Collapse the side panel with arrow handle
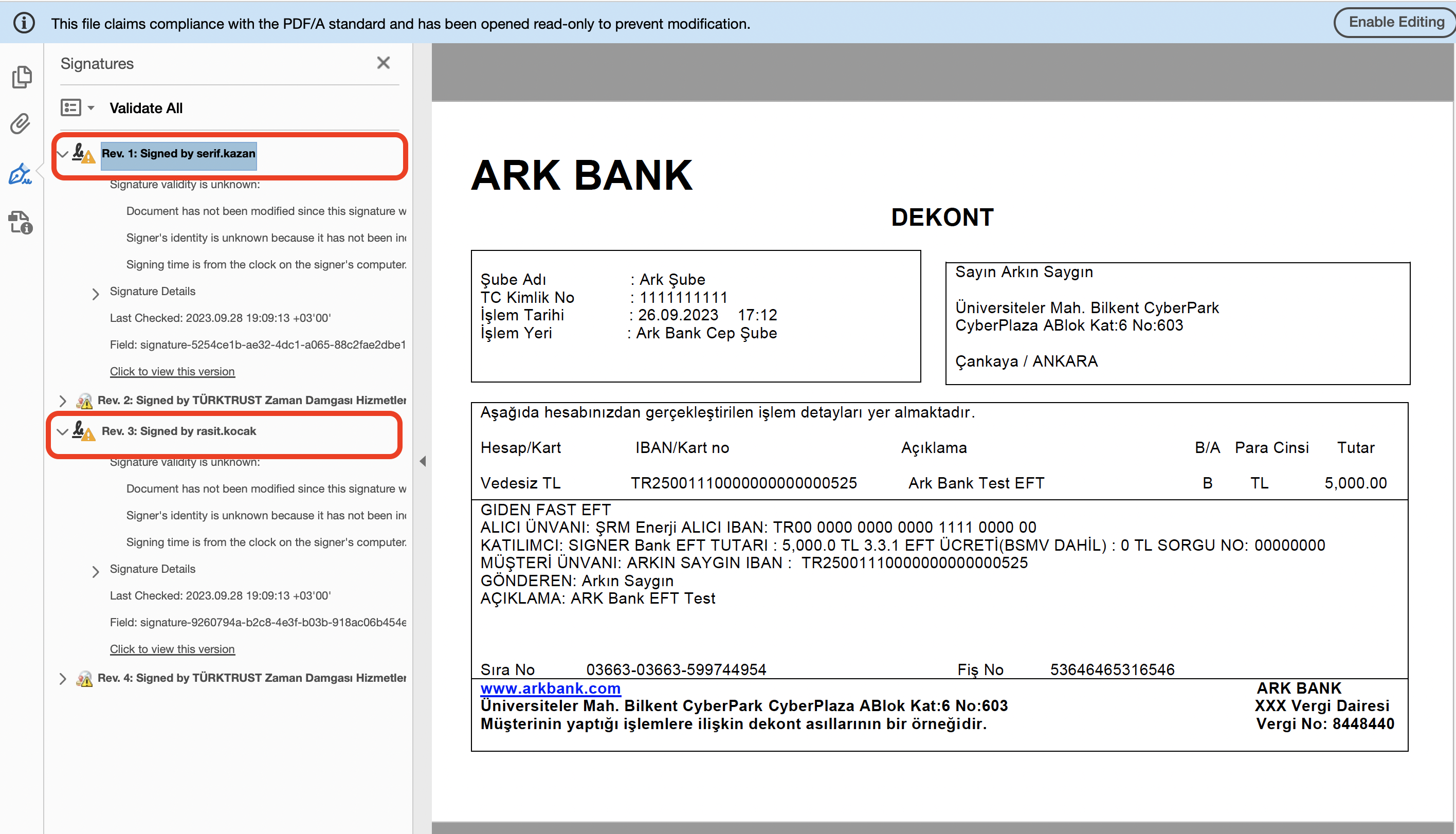The width and height of the screenshot is (1456, 834). pyautogui.click(x=423, y=461)
